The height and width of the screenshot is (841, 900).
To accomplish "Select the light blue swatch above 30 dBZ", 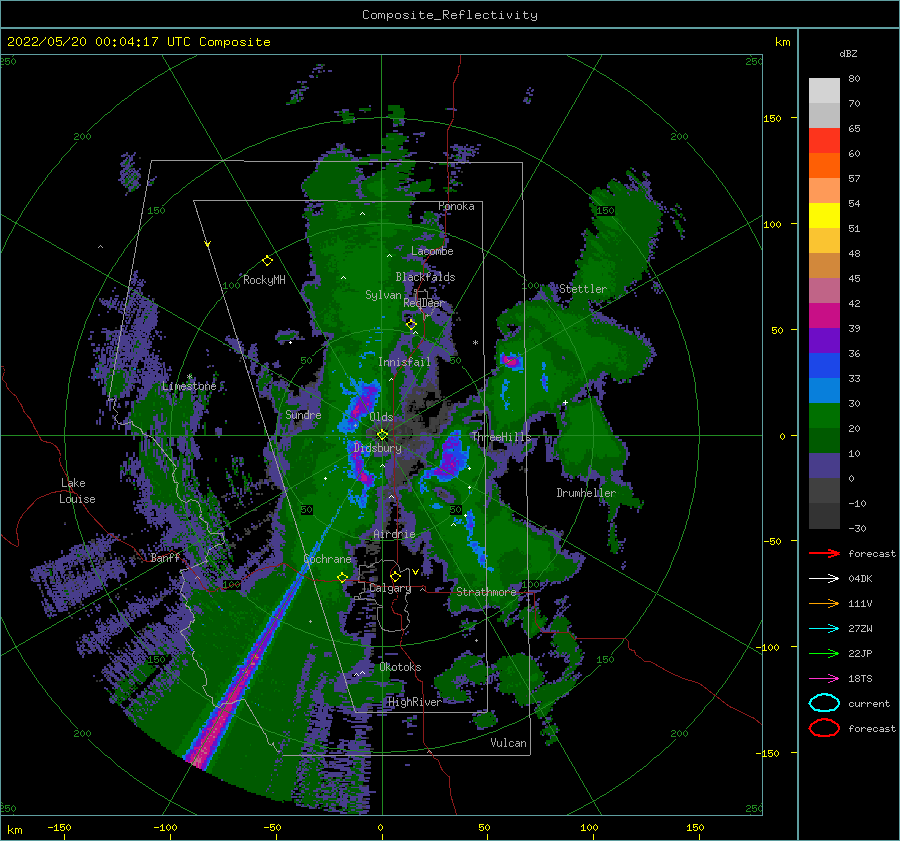I will tap(824, 391).
